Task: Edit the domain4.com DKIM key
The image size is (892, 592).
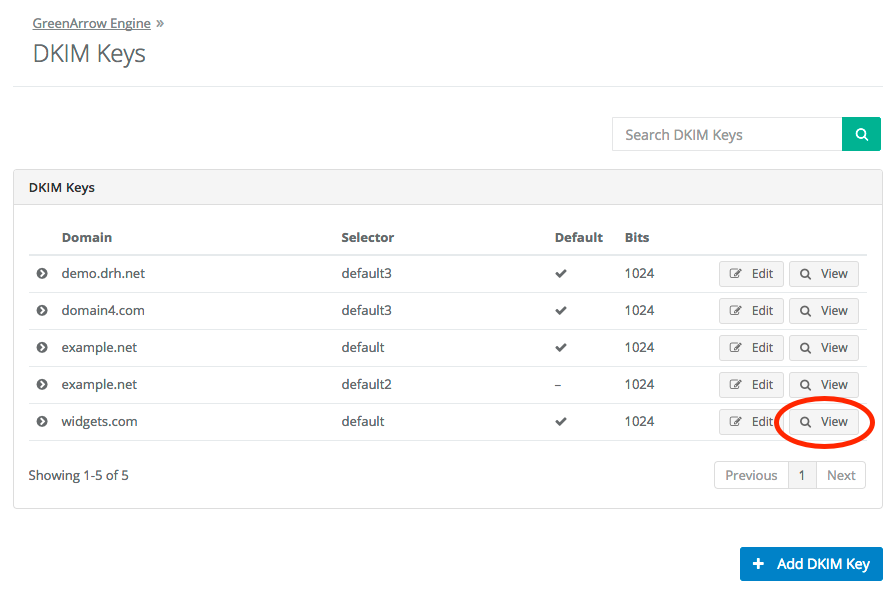Action: (751, 311)
